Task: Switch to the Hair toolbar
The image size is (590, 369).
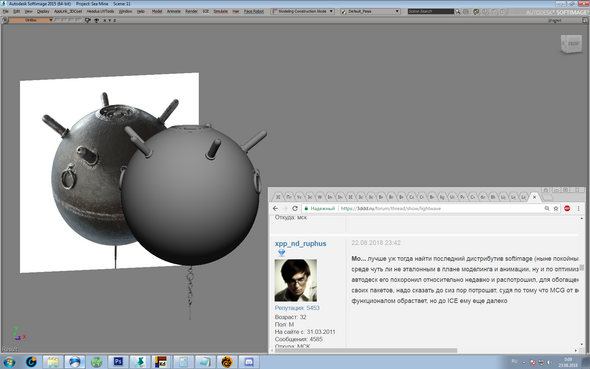Action: 236,12
